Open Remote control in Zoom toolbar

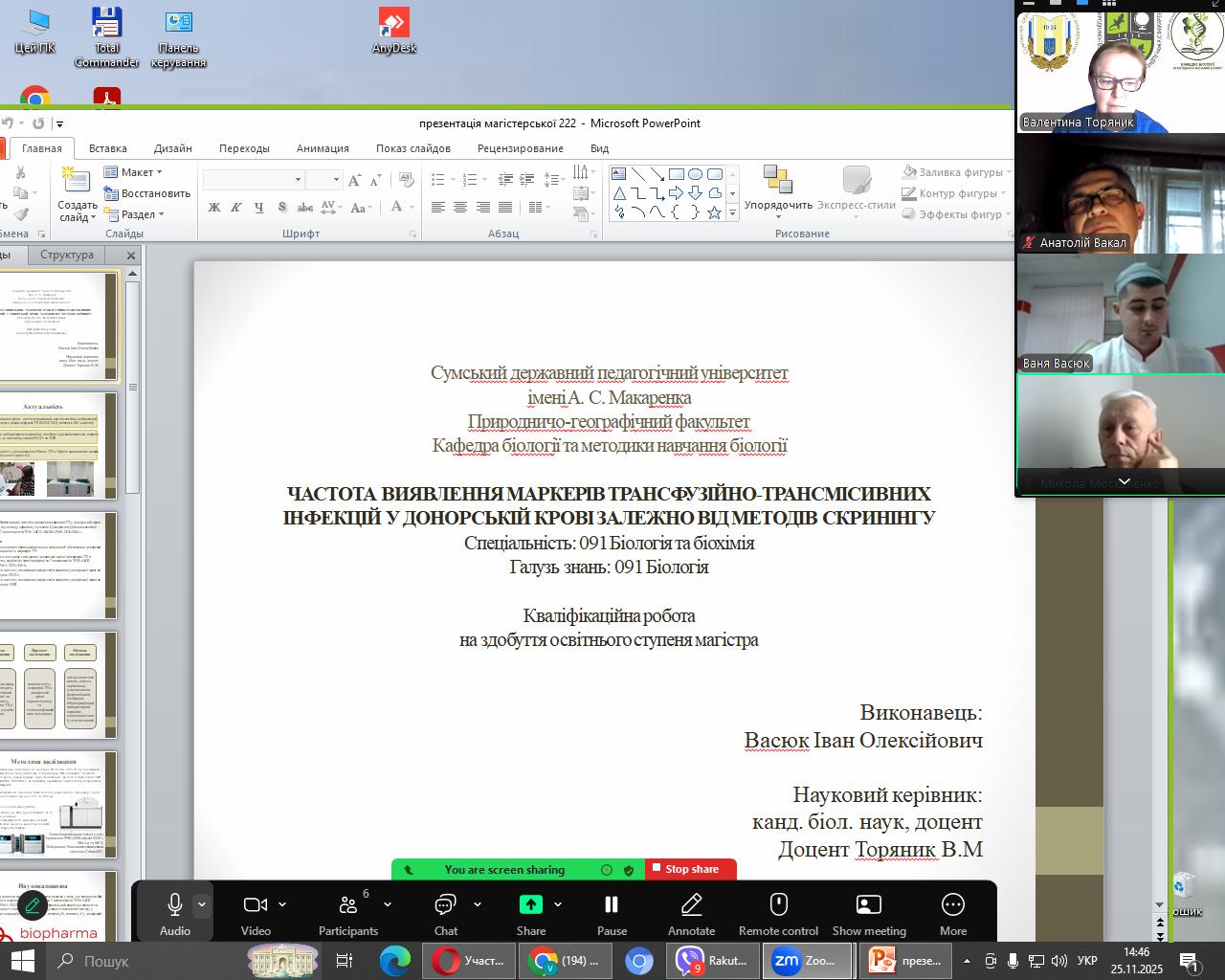coord(778,905)
